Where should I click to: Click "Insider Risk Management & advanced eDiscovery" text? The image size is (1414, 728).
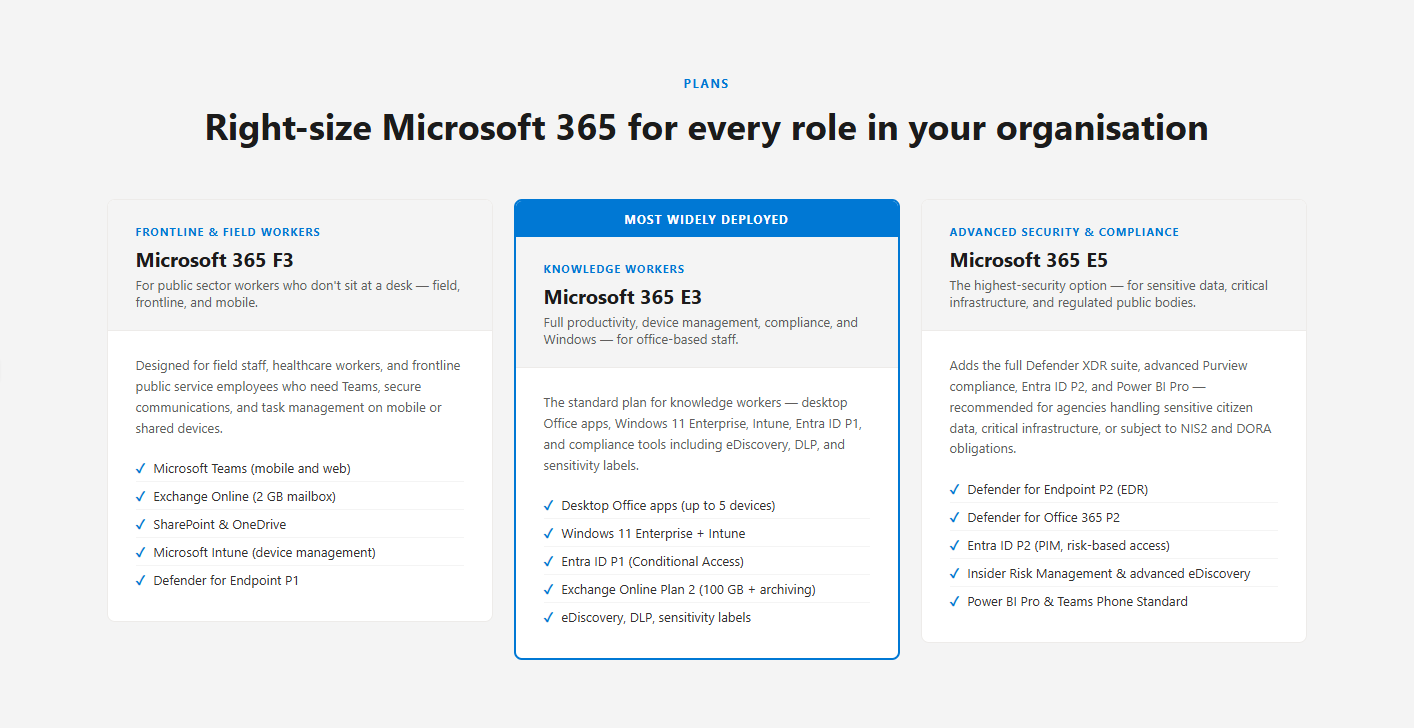click(1109, 573)
